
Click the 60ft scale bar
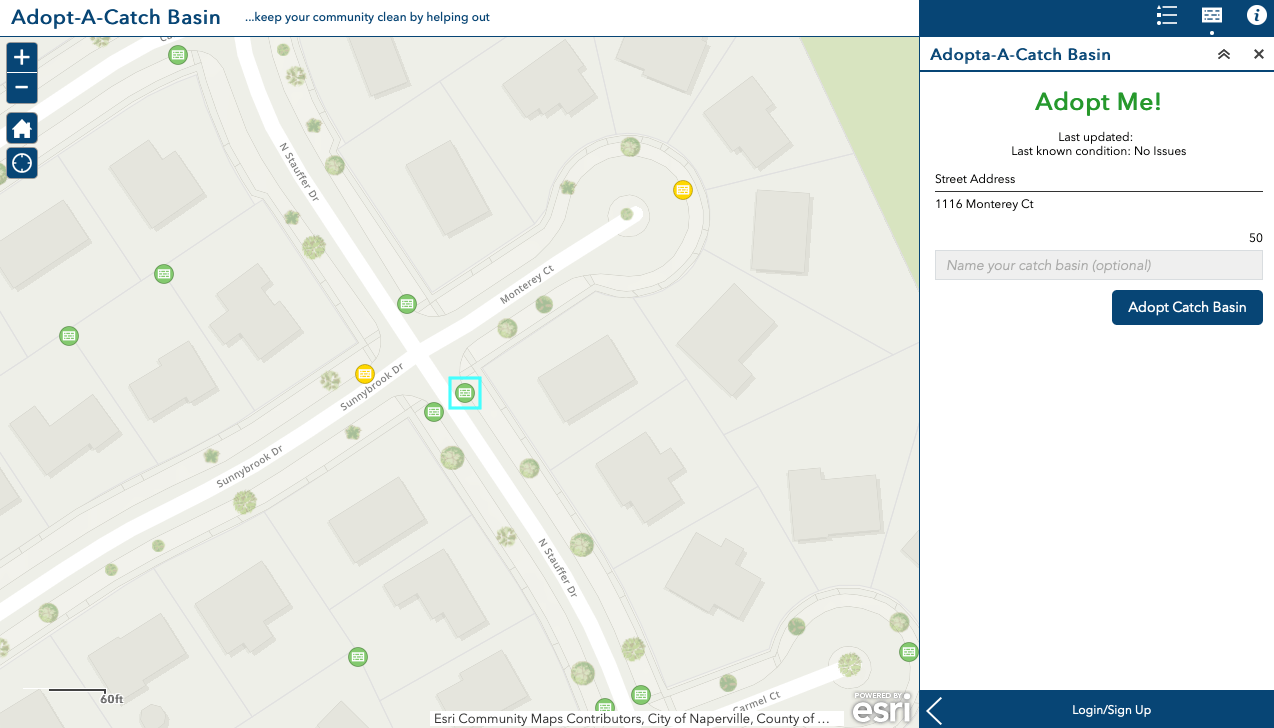pos(78,694)
